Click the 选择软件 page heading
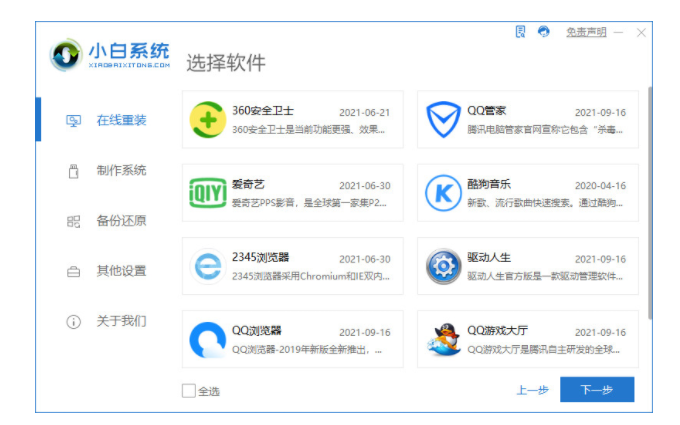Image resolution: width=680 pixels, height=425 pixels. (226, 63)
